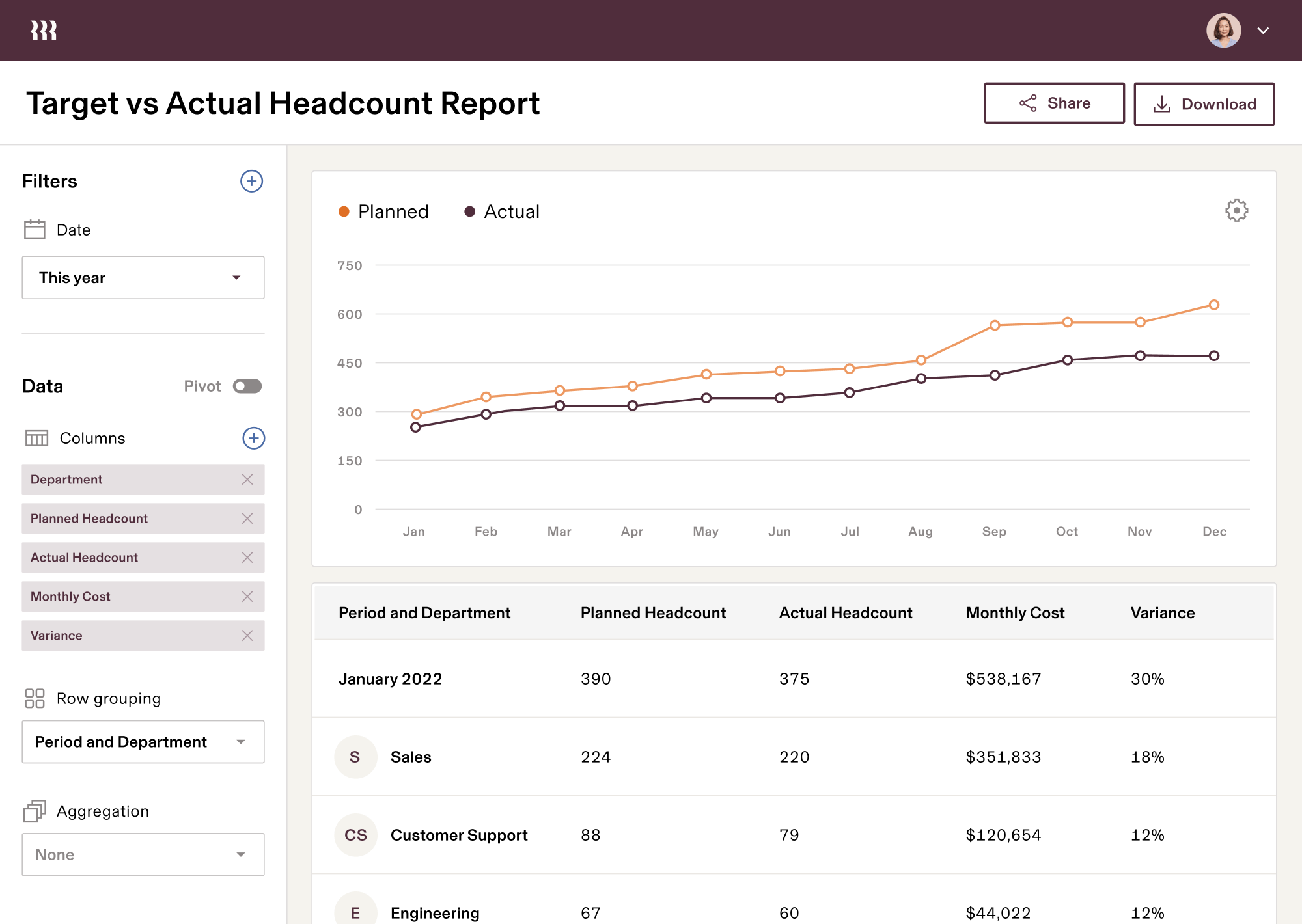
Task: Select the Monthly Cost column header
Action: tap(1015, 612)
